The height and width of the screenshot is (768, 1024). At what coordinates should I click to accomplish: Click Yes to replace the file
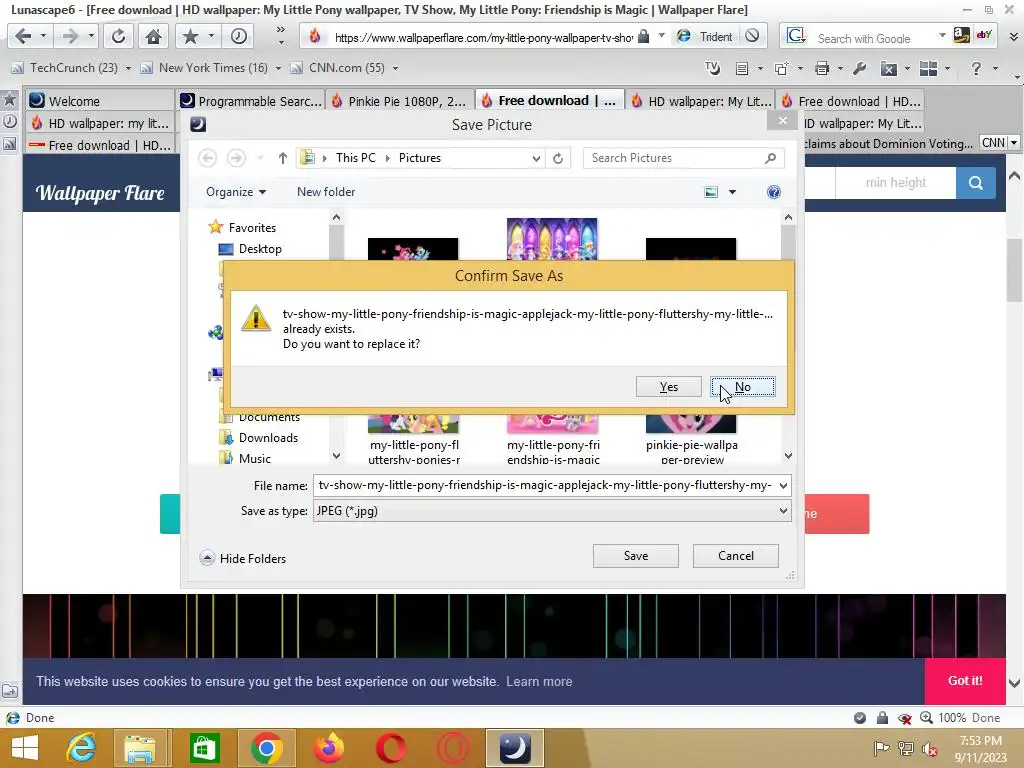coord(669,387)
